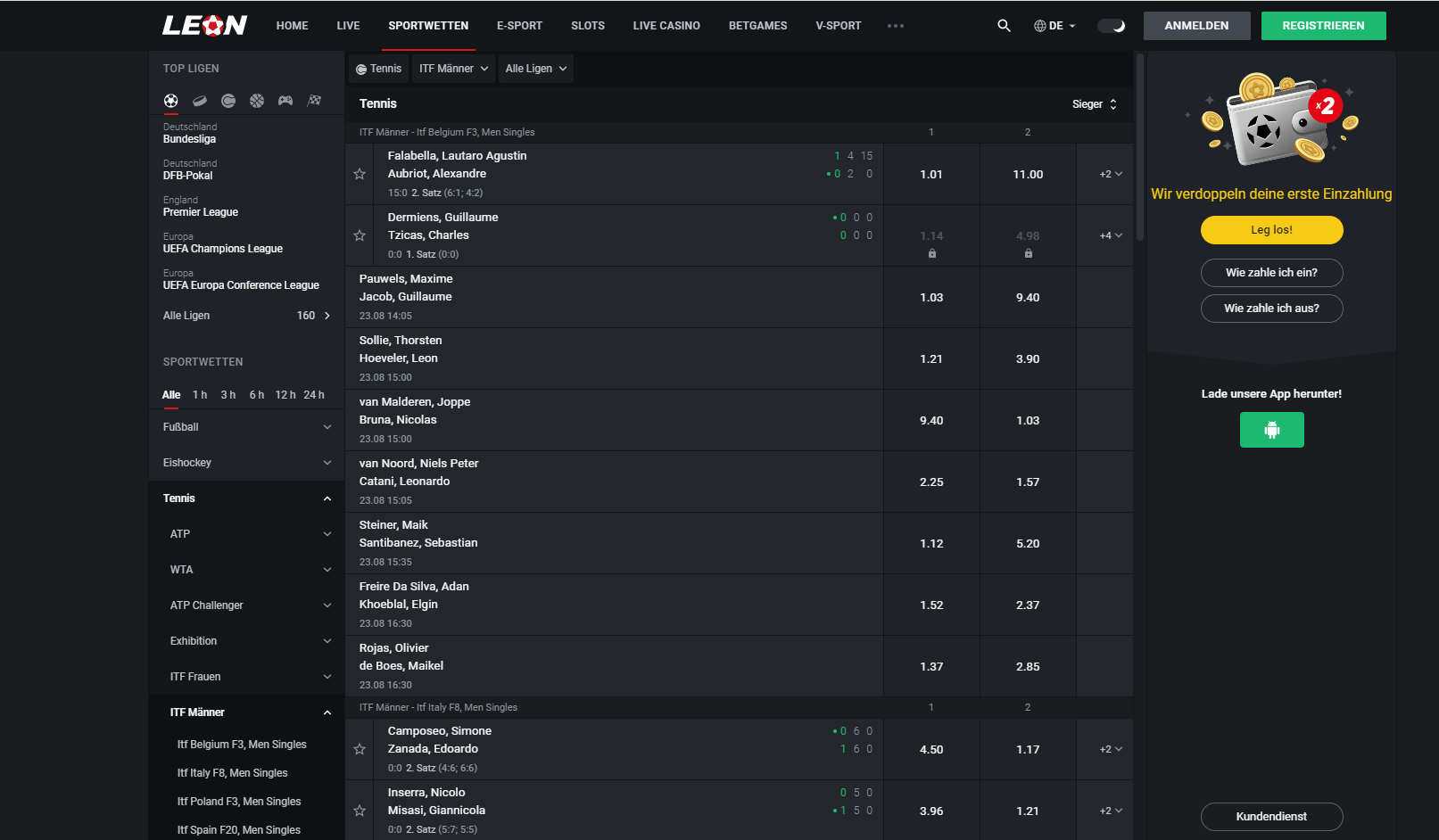This screenshot has height=840, width=1439.
Task: Favorite the Dermiens vs Tzicas match
Action: [360, 235]
